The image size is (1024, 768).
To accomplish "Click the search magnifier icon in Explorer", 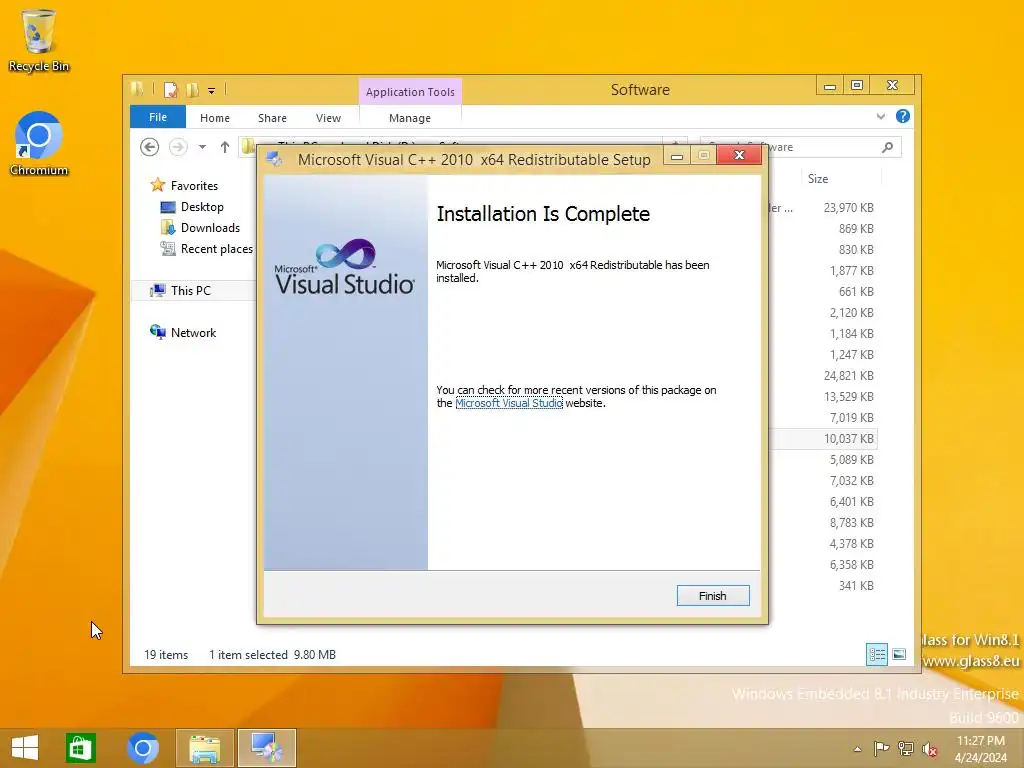I will (x=887, y=147).
